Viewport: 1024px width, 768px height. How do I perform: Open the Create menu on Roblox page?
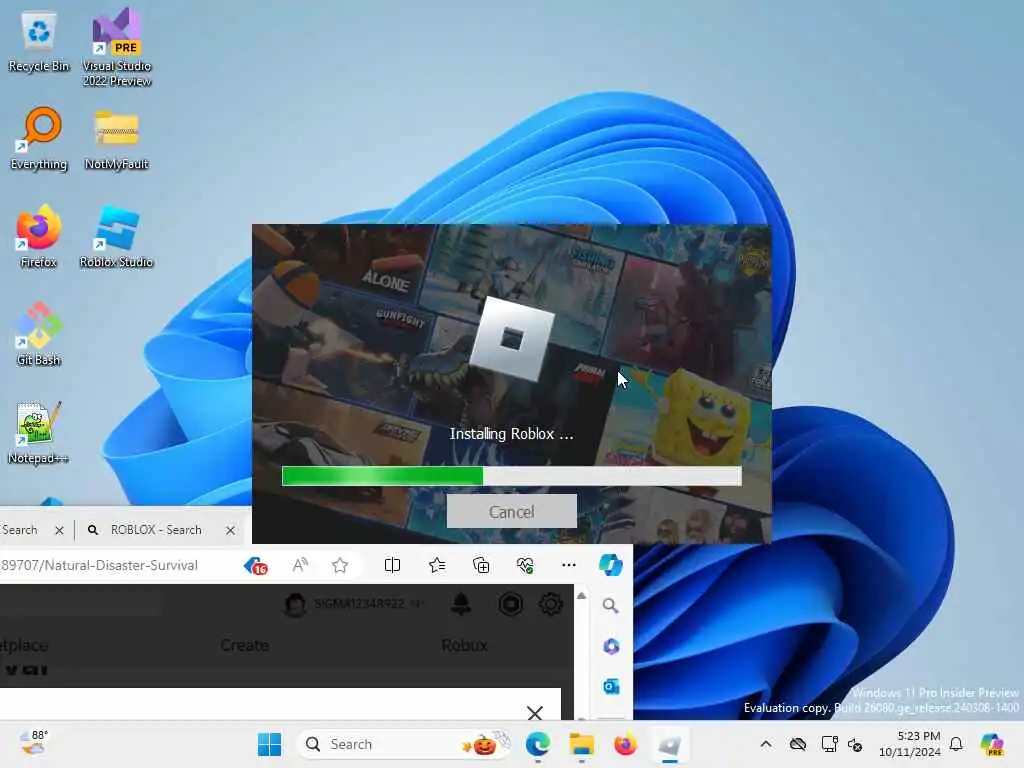pos(244,645)
